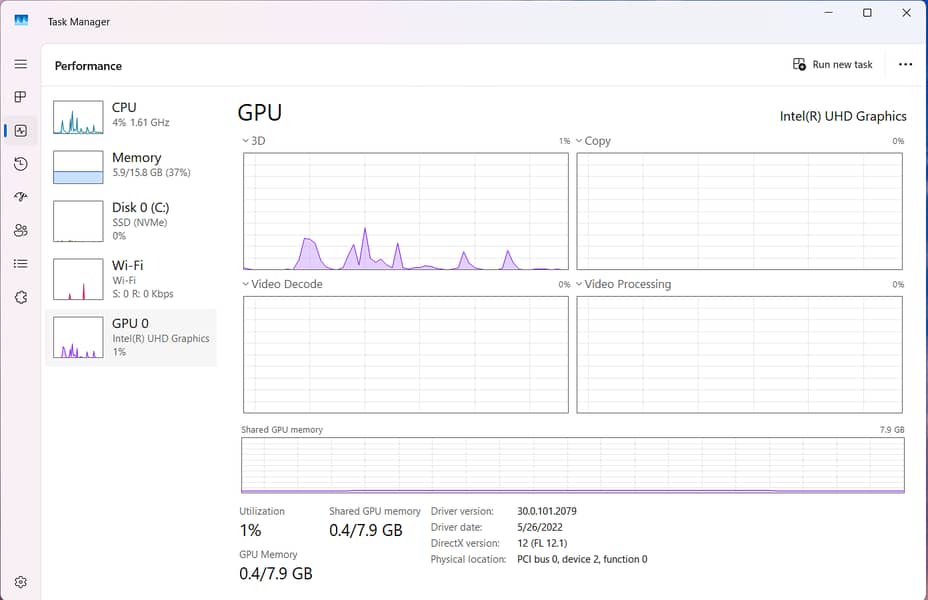This screenshot has width=928, height=600.
Task: Select CPU in the performance list
Action: [x=130, y=115]
